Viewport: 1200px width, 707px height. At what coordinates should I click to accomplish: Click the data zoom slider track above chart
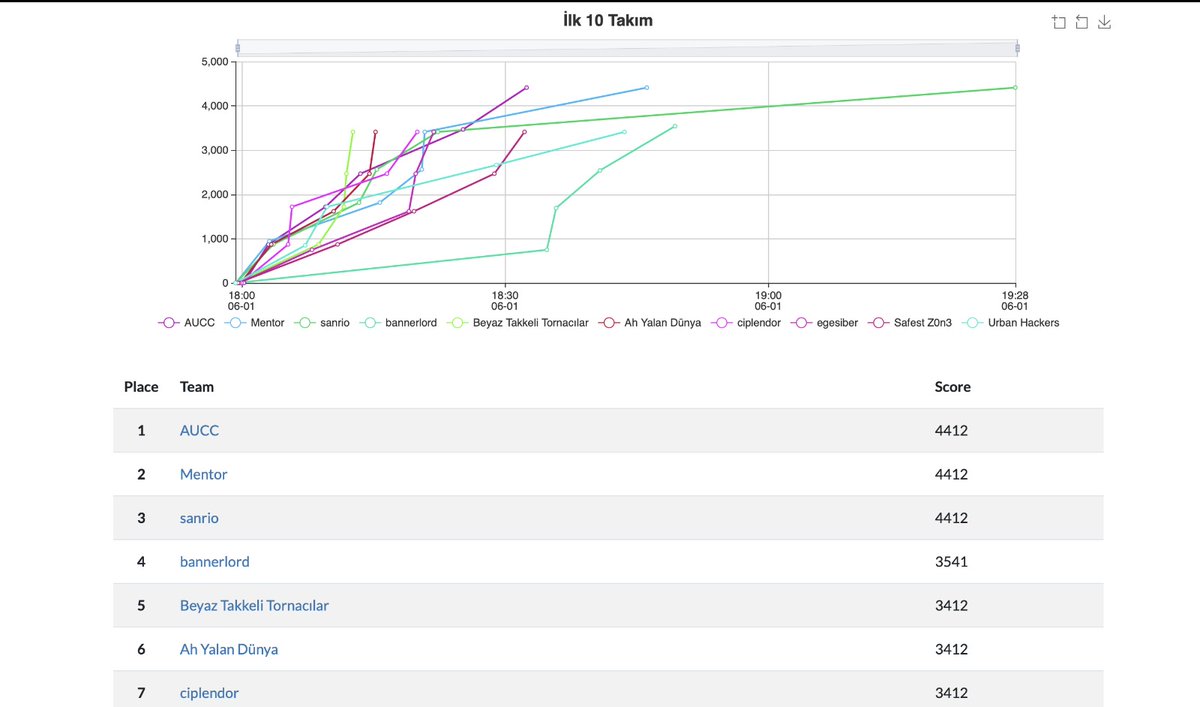[x=627, y=47]
